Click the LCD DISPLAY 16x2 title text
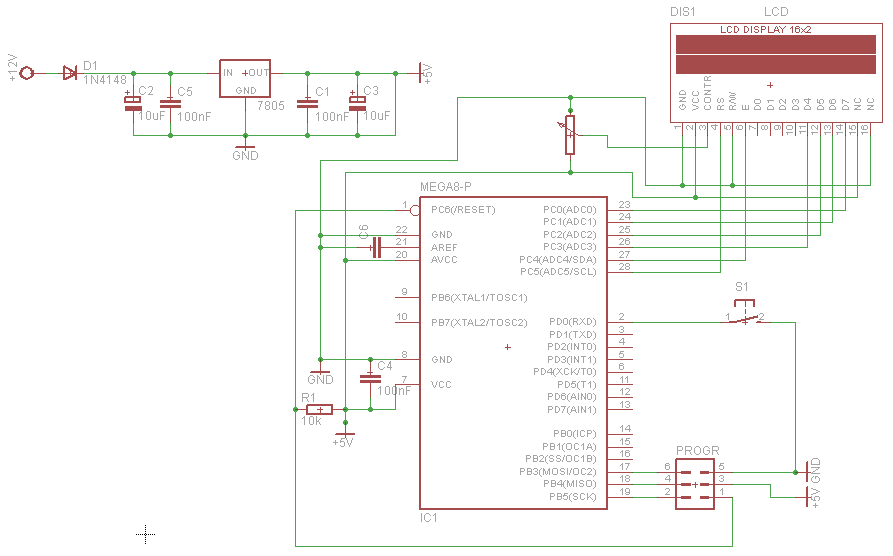The height and width of the screenshot is (556, 893). click(766, 30)
